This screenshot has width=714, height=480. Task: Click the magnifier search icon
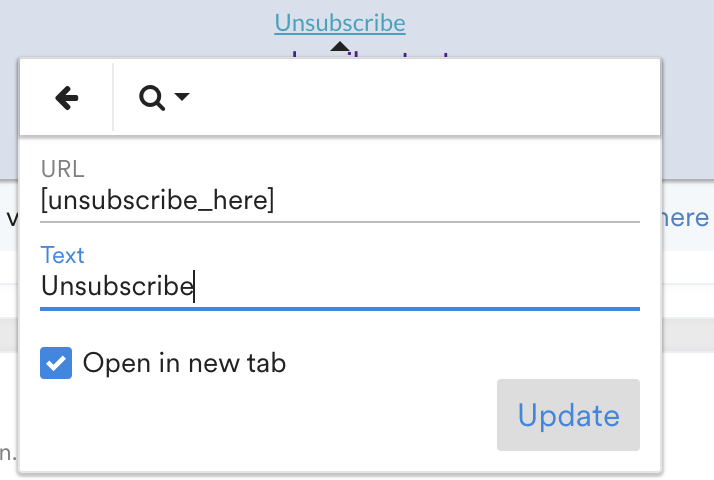click(x=152, y=97)
